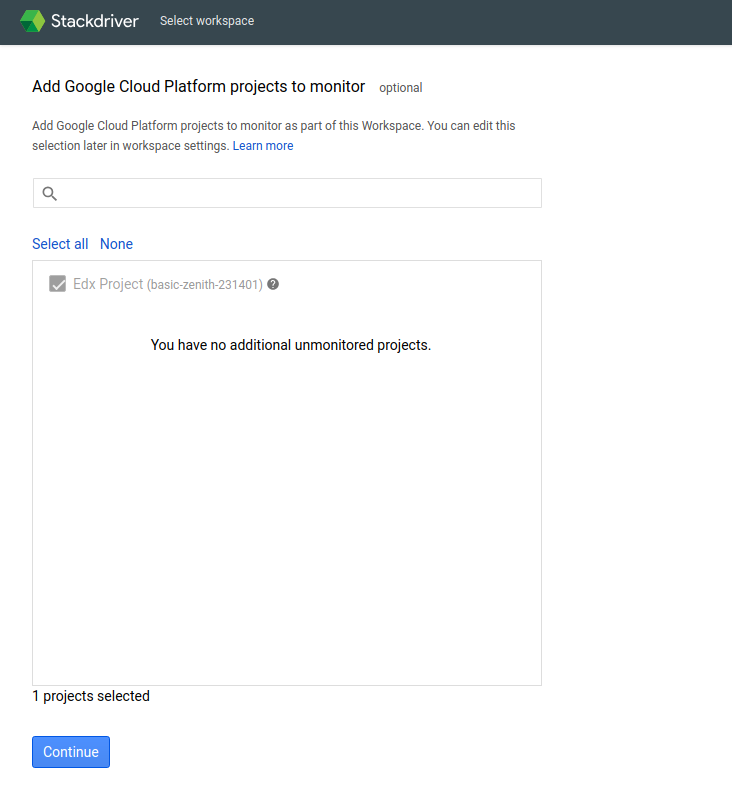The image size is (732, 810).
Task: Click empty space inside the project list panel
Action: click(x=287, y=520)
